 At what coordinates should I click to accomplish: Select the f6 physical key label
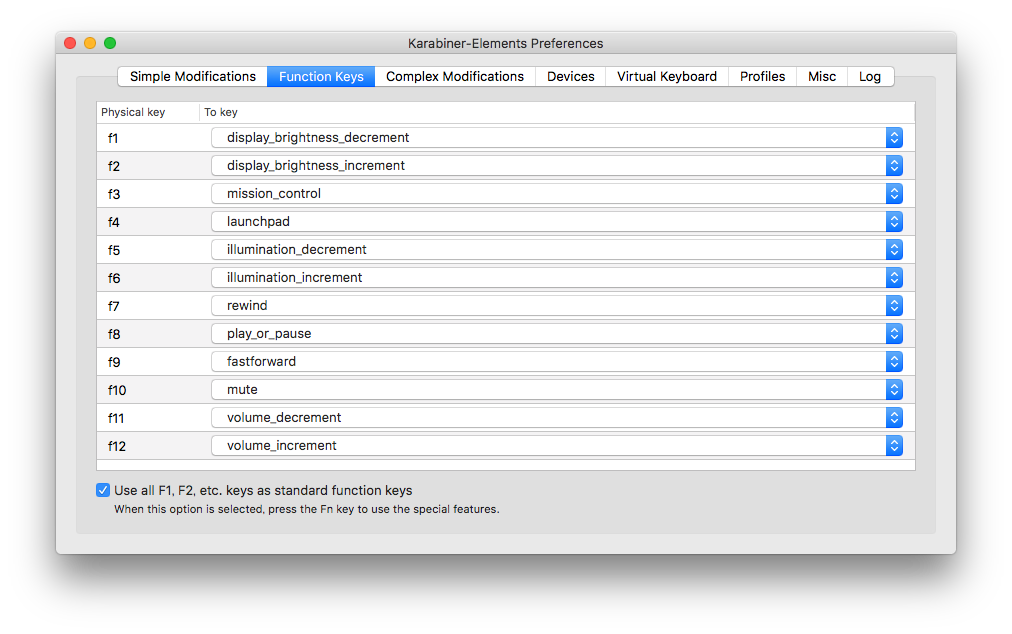[x=114, y=278]
